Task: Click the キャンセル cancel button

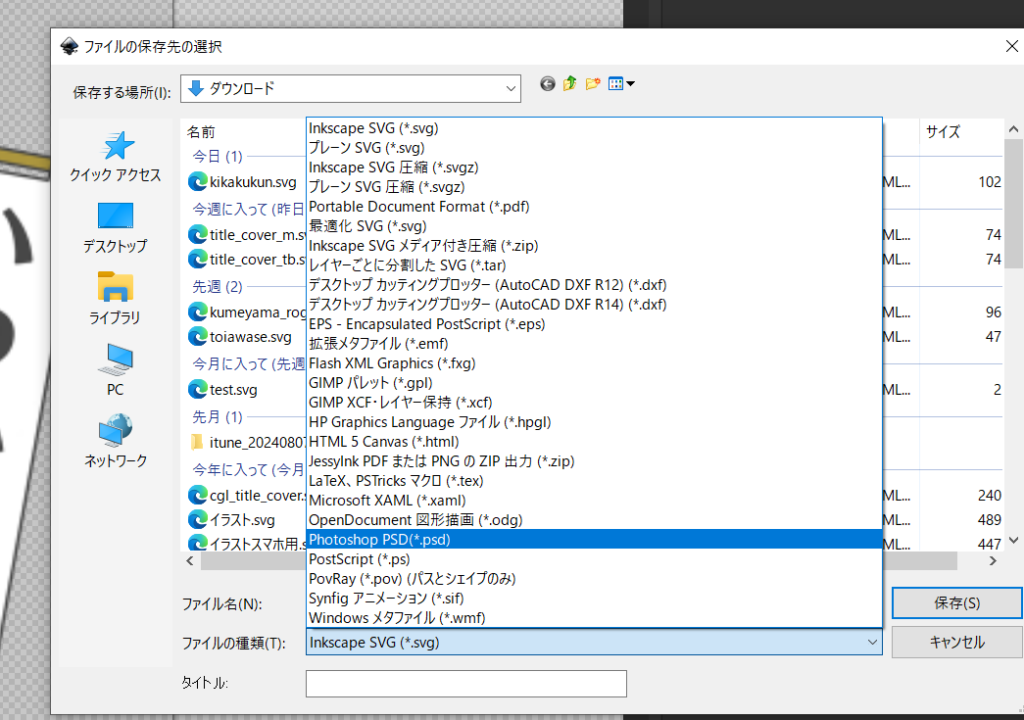Action: (957, 642)
